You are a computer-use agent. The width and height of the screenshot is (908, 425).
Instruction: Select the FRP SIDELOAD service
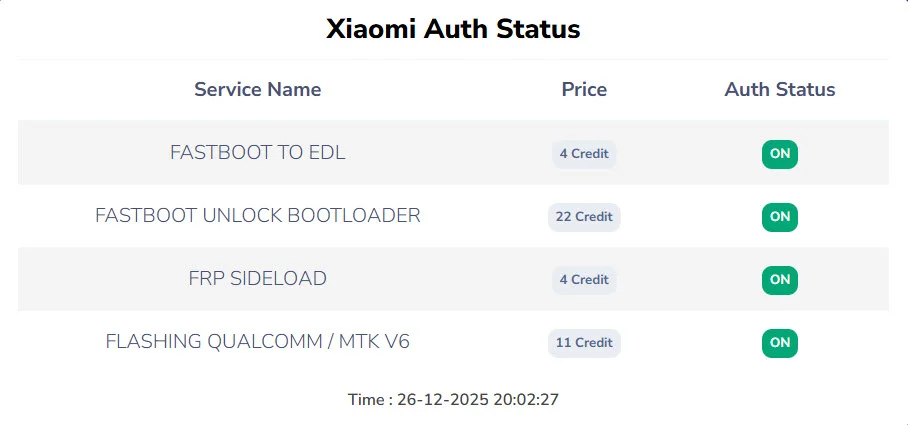[x=257, y=278]
